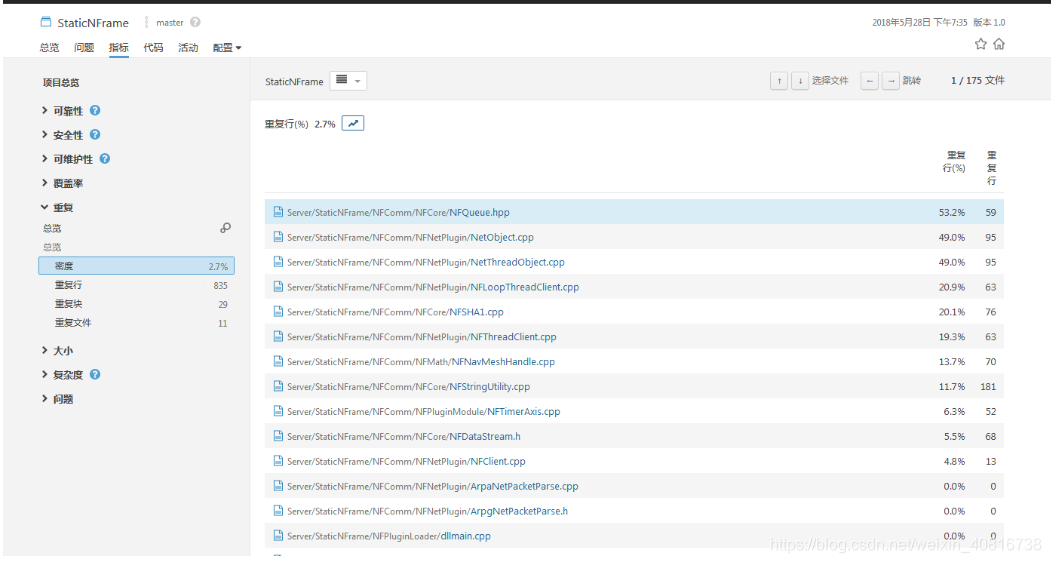Click file icon of NFTimerAxis.cpp row
The height and width of the screenshot is (563, 1051).
278,411
